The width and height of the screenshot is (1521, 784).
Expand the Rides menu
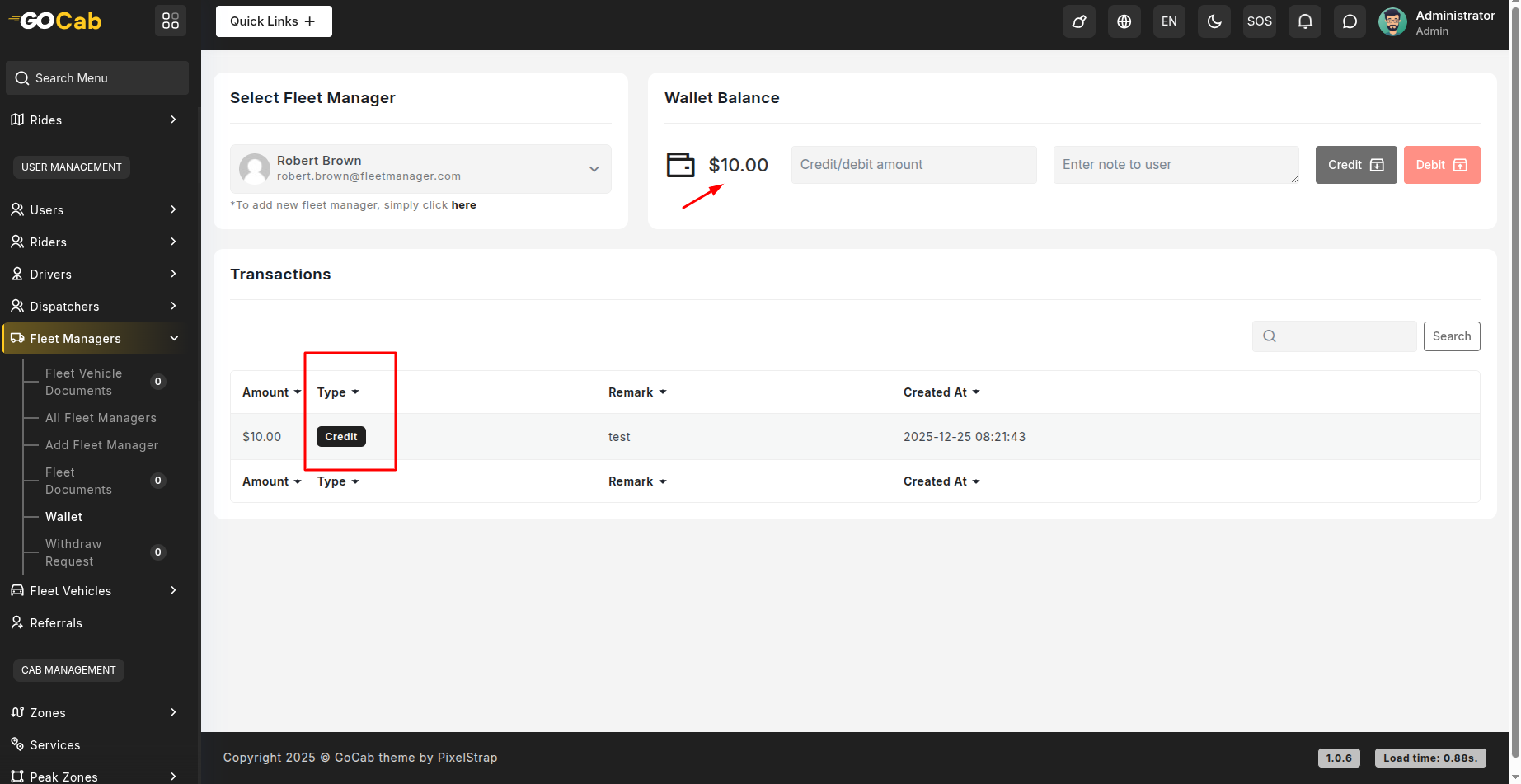point(95,120)
